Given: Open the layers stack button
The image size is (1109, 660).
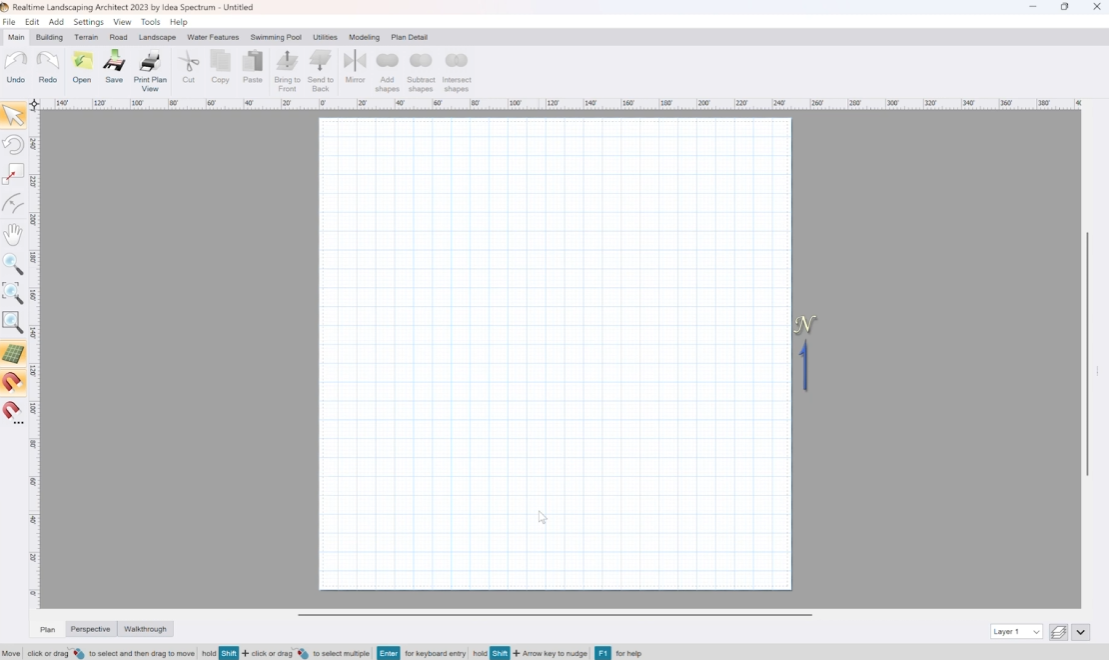Looking at the screenshot, I should 1058,632.
